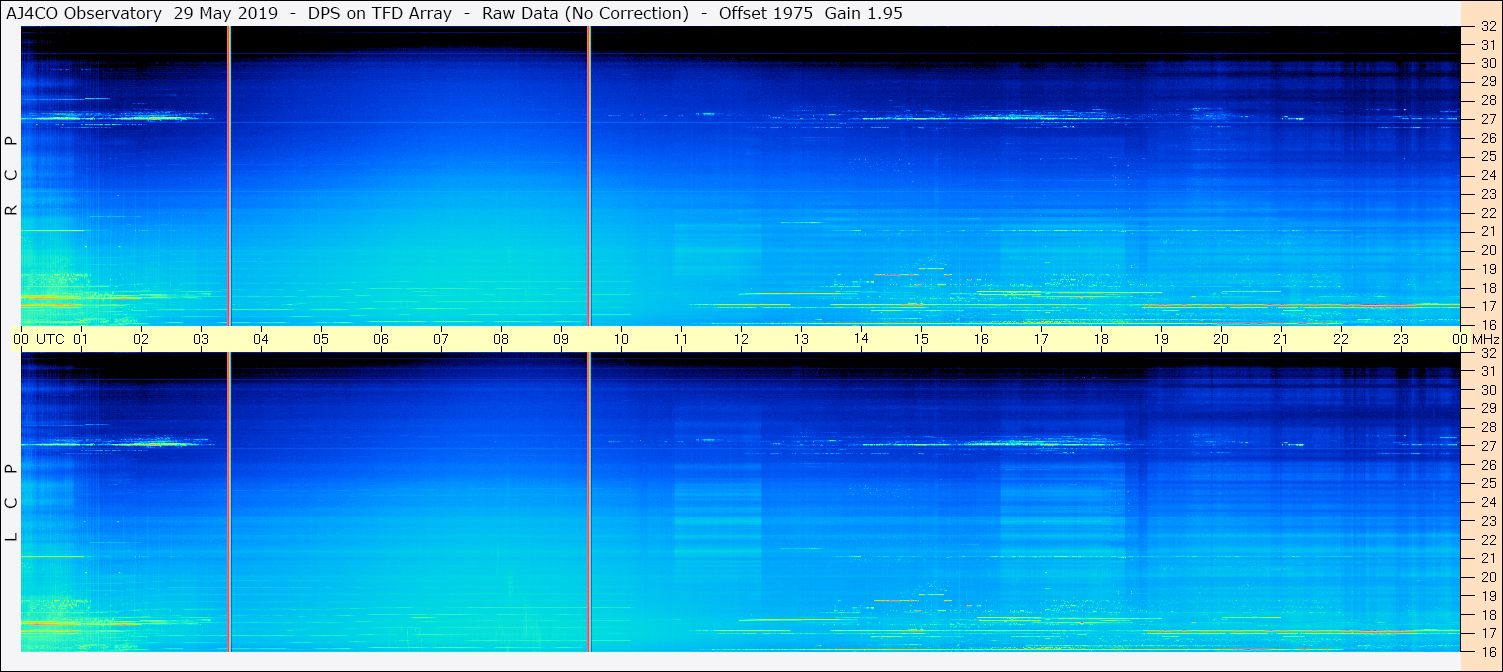
Task: Click LCP panel's "18" MHz label
Action: point(1488,615)
